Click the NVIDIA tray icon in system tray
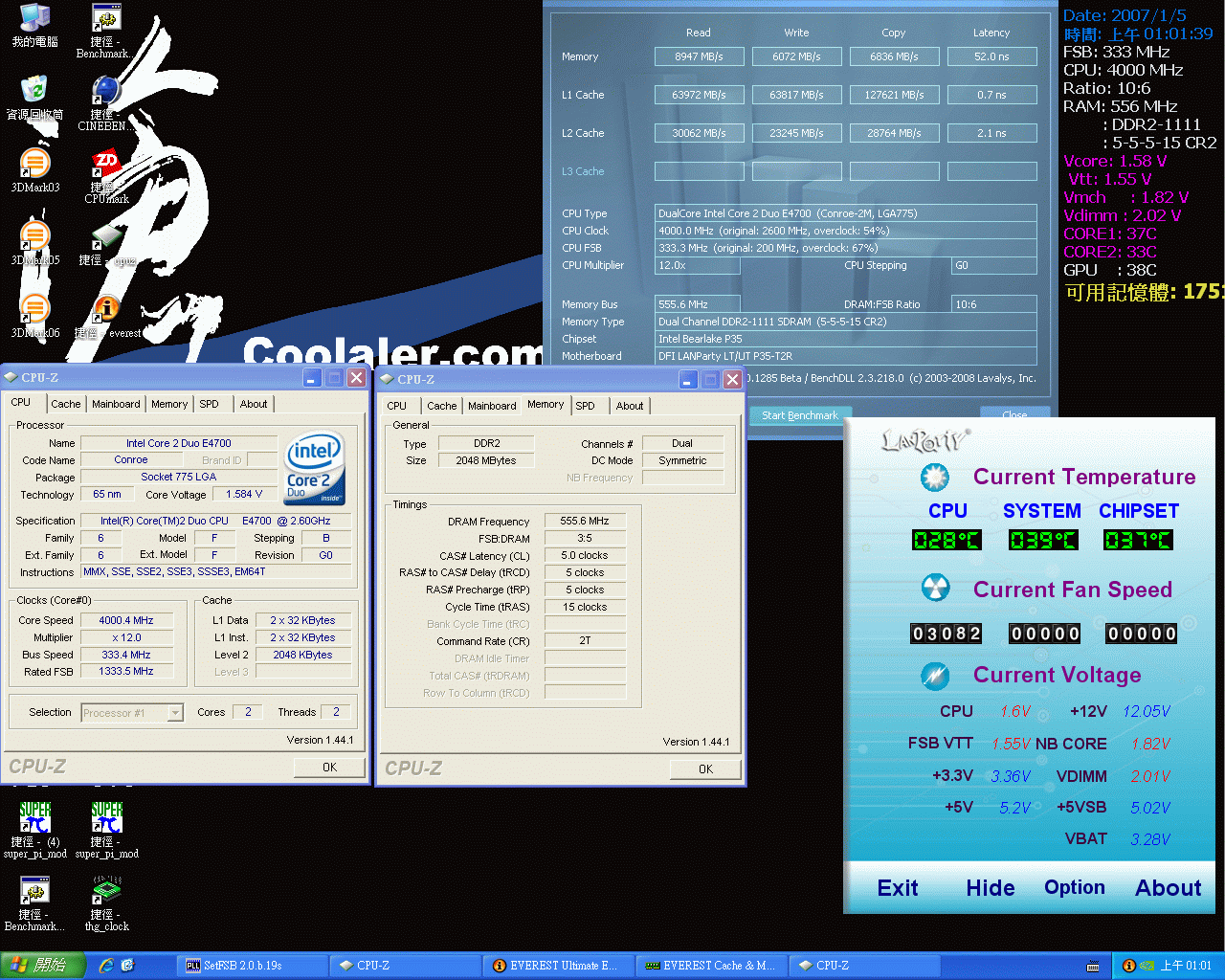1225x980 pixels. pos(1147,966)
